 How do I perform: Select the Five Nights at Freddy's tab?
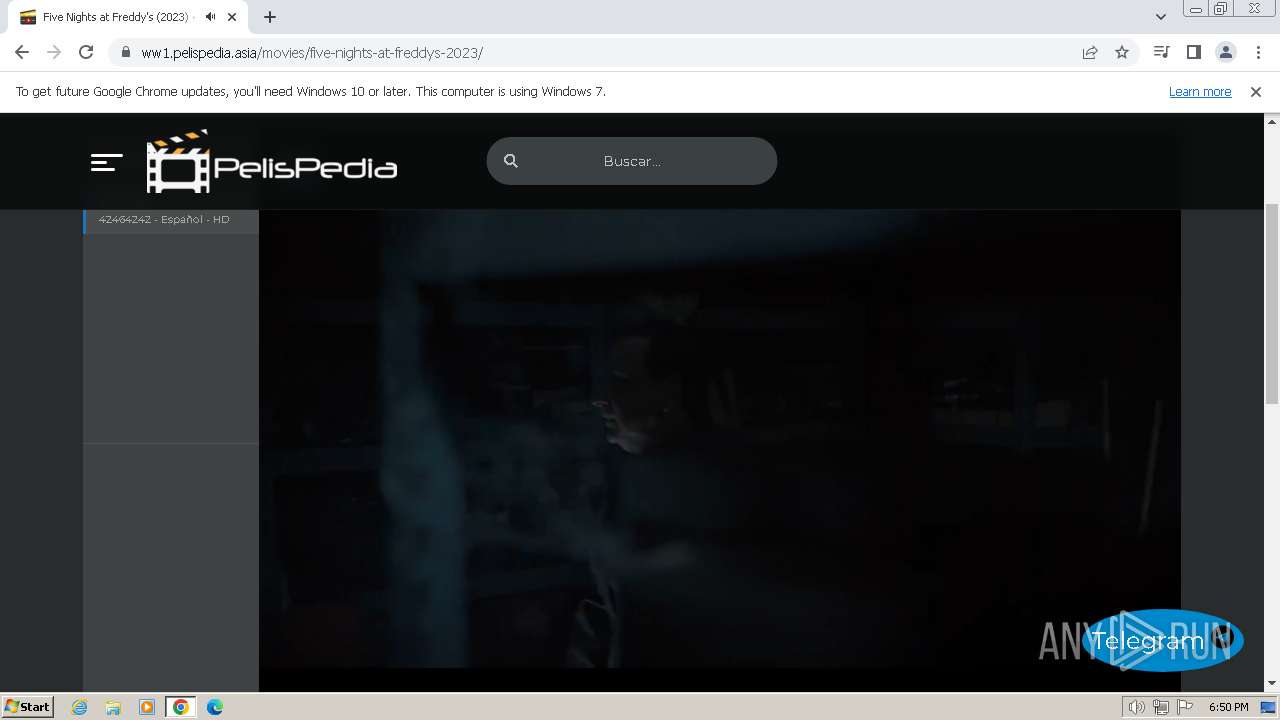point(128,17)
